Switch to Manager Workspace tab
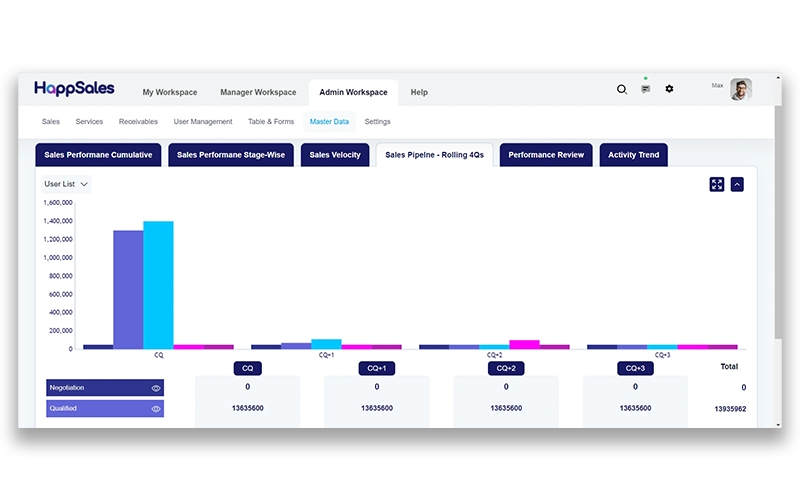Image resolution: width=800 pixels, height=500 pixels. (x=258, y=92)
